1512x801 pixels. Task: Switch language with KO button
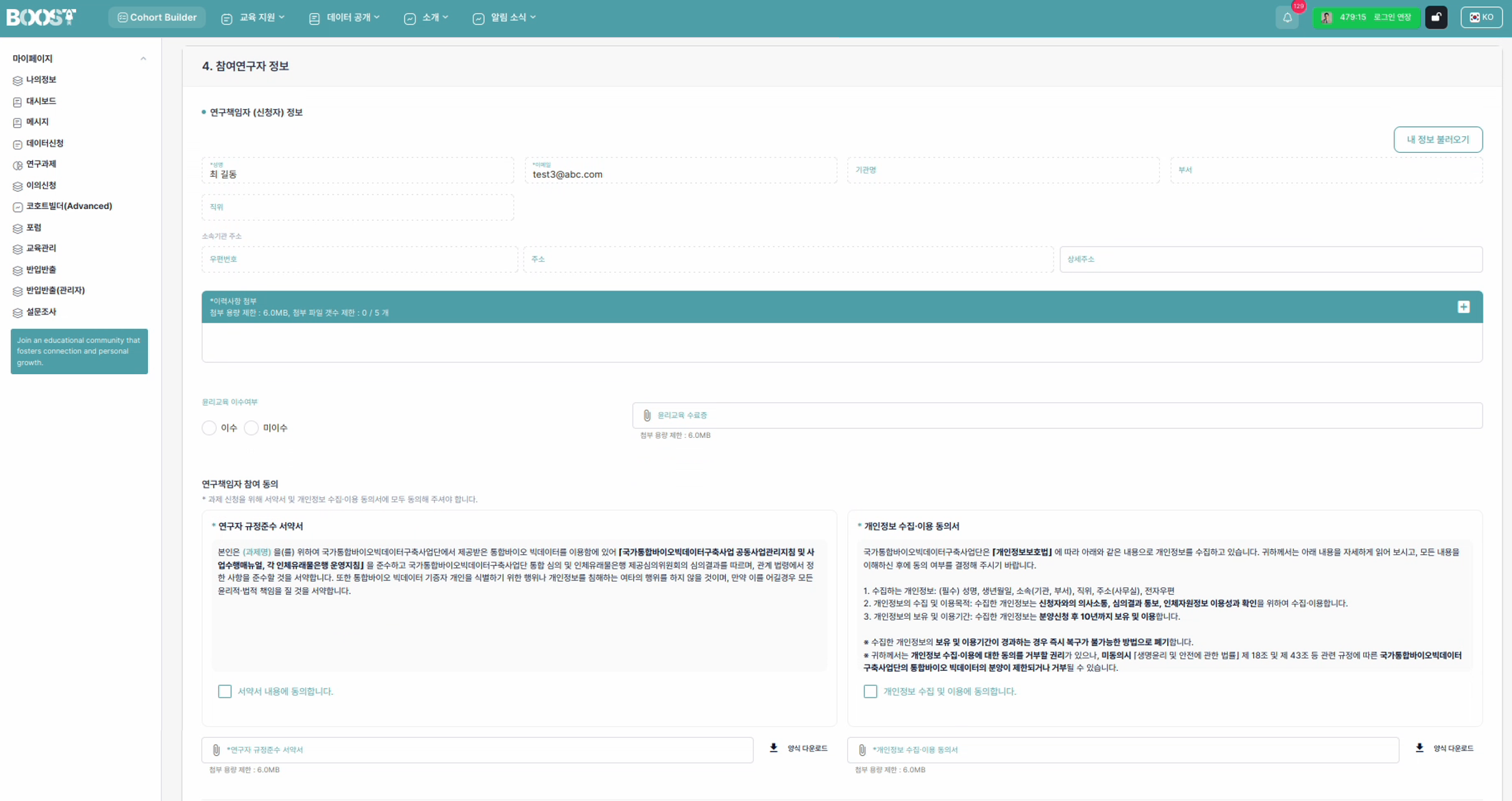[x=1481, y=18]
